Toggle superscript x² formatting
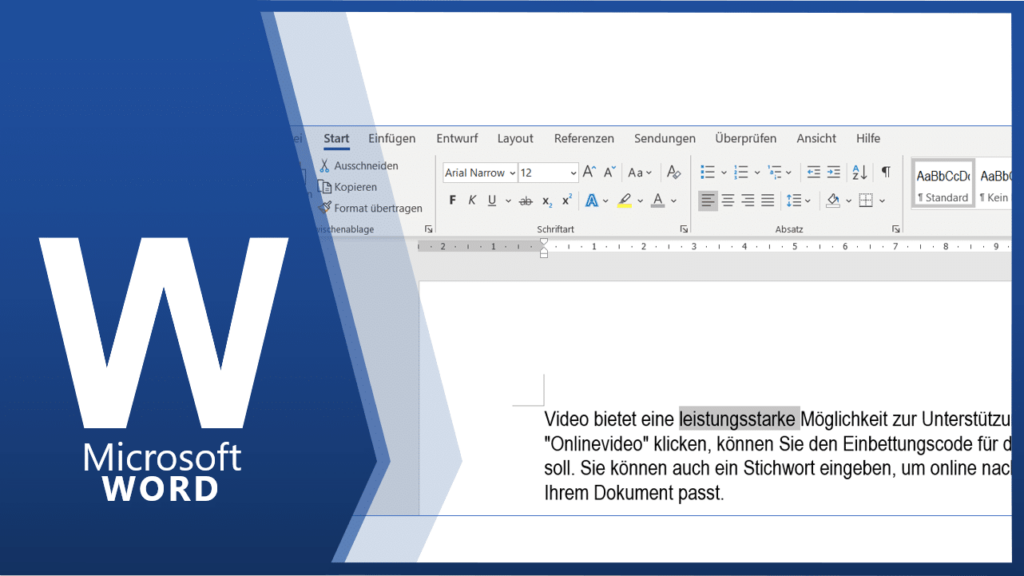Viewport: 1024px width, 576px height. click(567, 200)
